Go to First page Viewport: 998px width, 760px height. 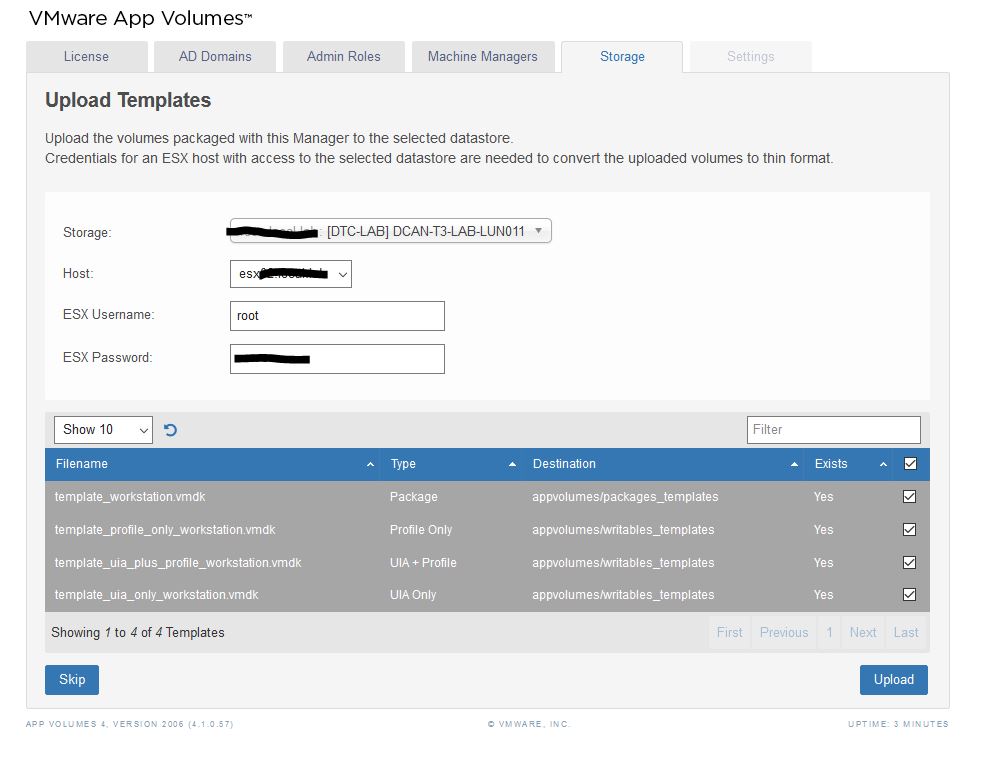coord(729,633)
